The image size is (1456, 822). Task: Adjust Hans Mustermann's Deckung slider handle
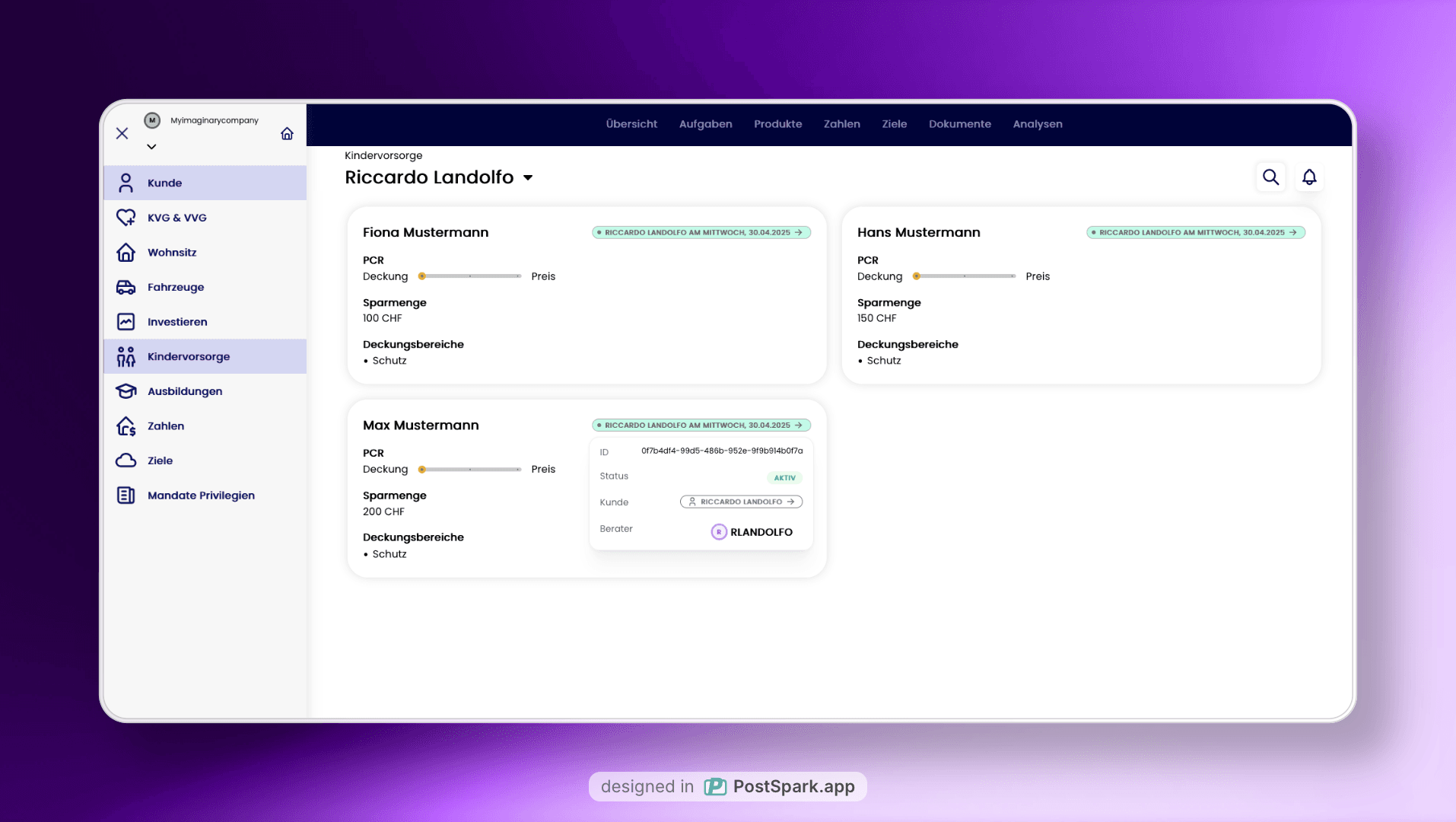[x=918, y=276]
